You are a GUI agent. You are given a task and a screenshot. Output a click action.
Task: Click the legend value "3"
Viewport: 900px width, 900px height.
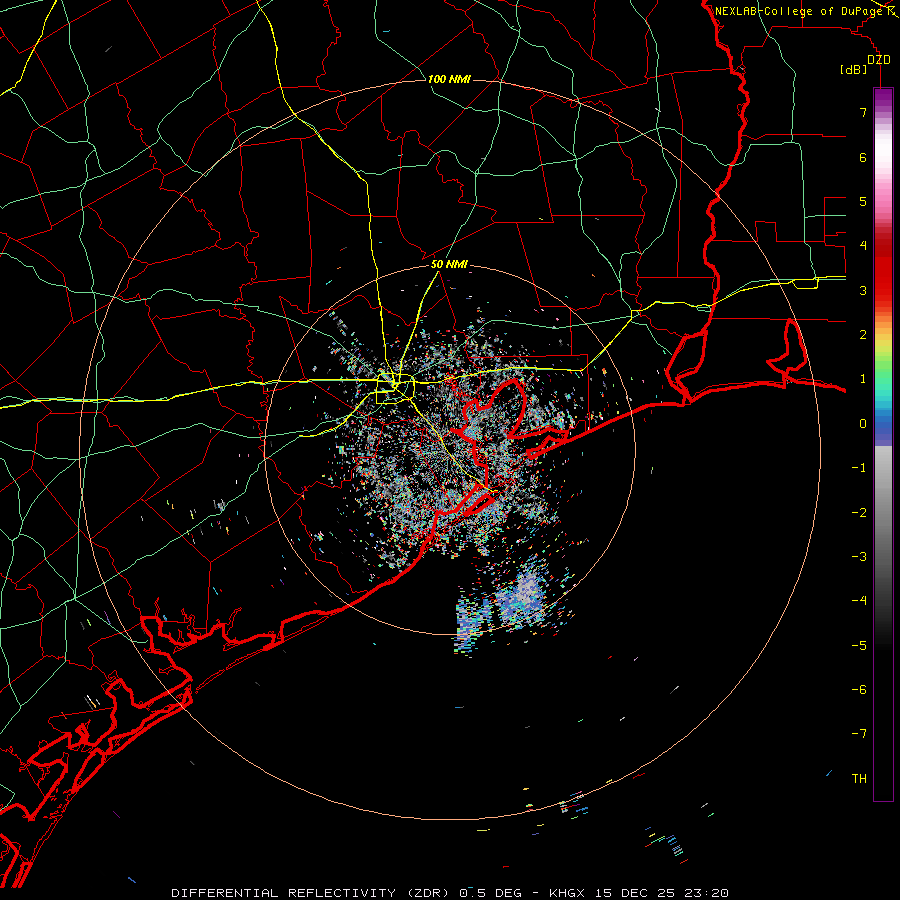click(x=863, y=290)
